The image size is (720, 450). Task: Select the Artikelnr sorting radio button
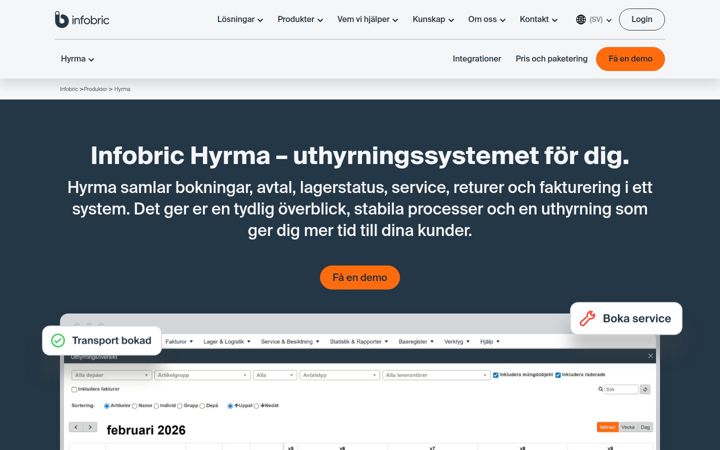(x=107, y=406)
